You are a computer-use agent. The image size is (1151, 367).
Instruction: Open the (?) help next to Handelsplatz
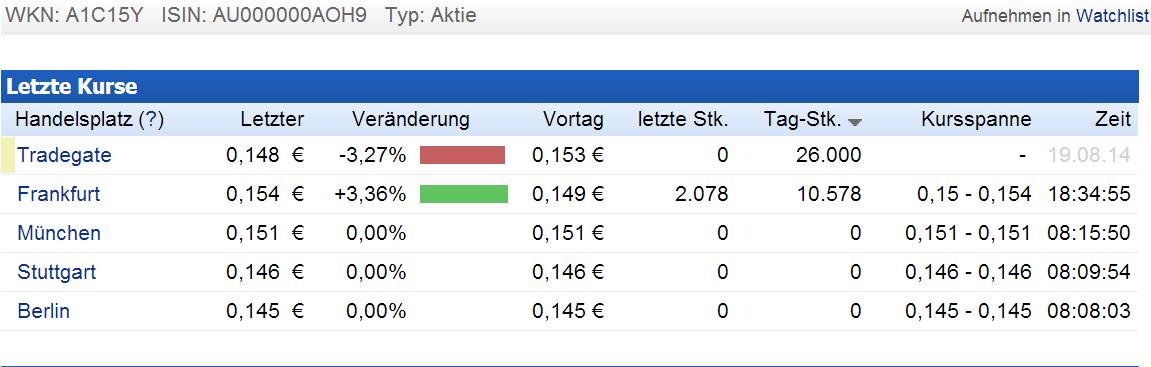point(151,120)
